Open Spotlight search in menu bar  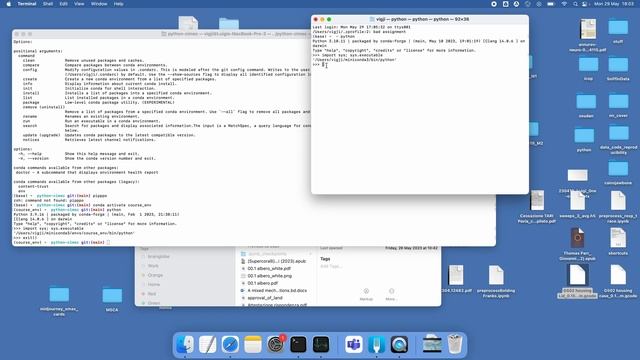[575, 4]
